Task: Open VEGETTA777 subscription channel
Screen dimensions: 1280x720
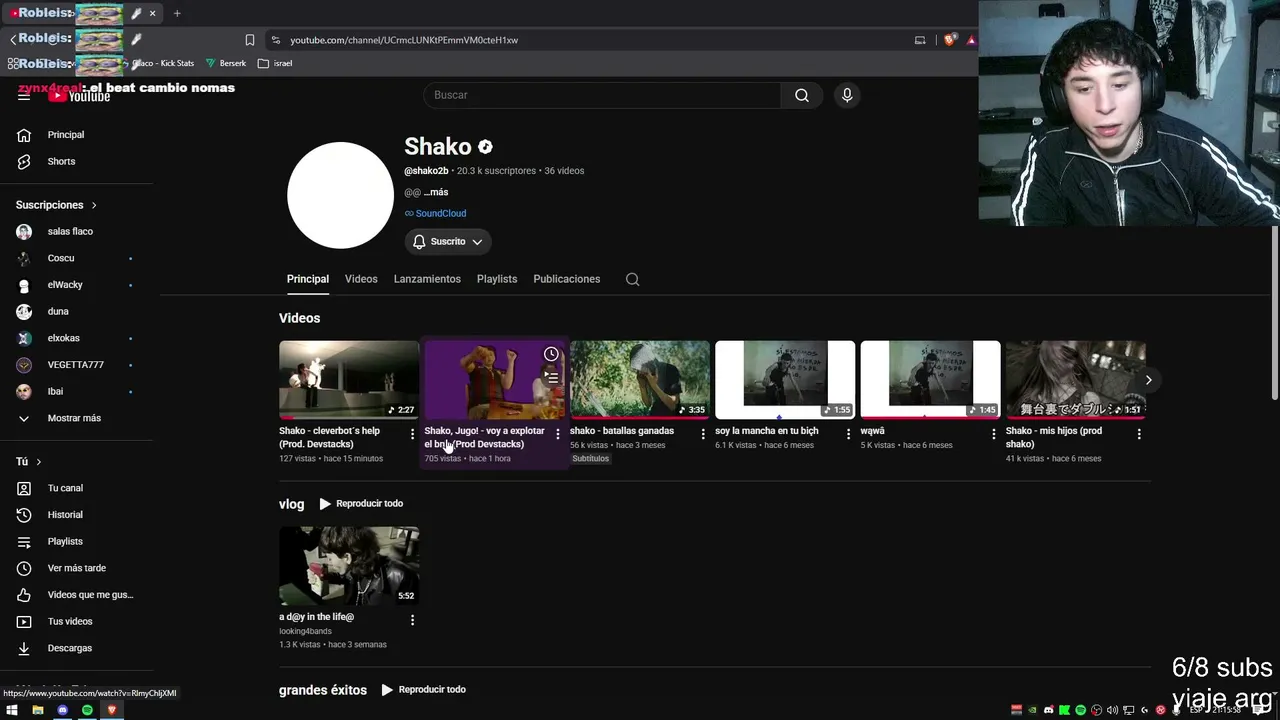Action: tap(77, 365)
